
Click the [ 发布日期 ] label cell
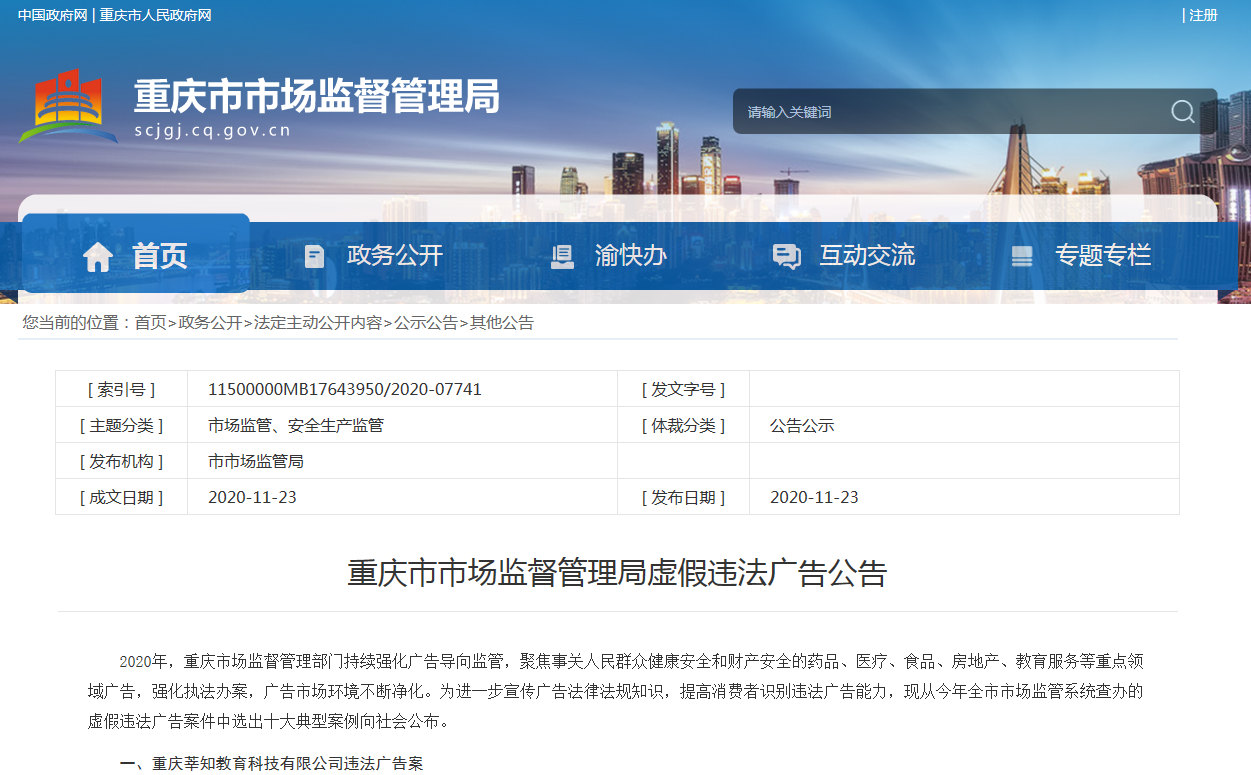(683, 497)
